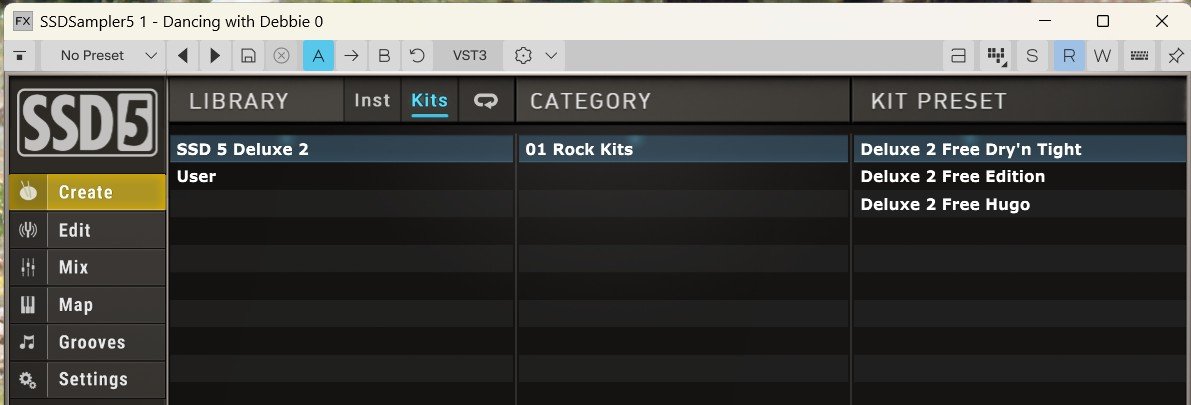This screenshot has height=405, width=1191.
Task: Open the MIDI routing grid dropdown
Action: tap(996, 56)
